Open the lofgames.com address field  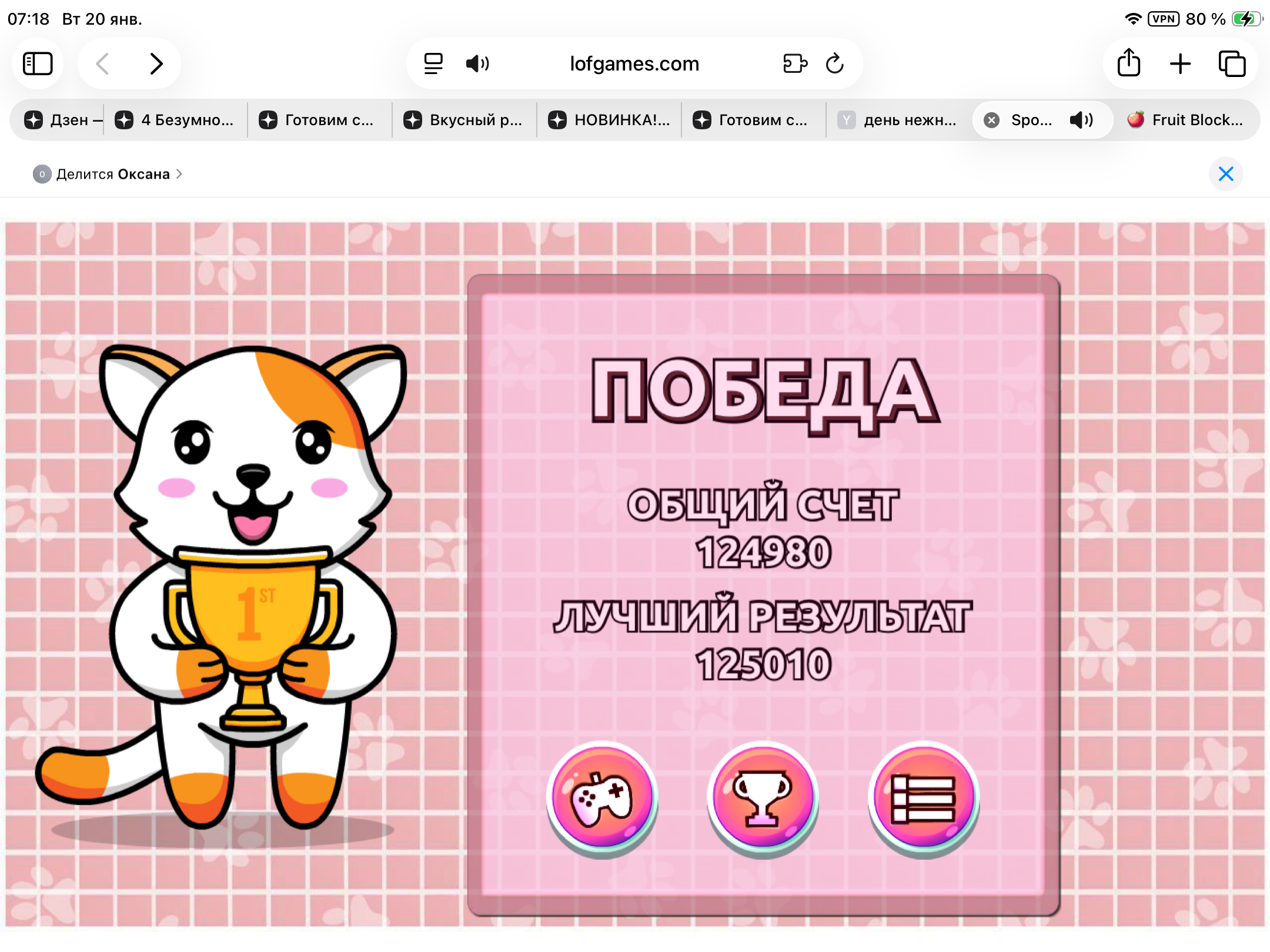634,63
